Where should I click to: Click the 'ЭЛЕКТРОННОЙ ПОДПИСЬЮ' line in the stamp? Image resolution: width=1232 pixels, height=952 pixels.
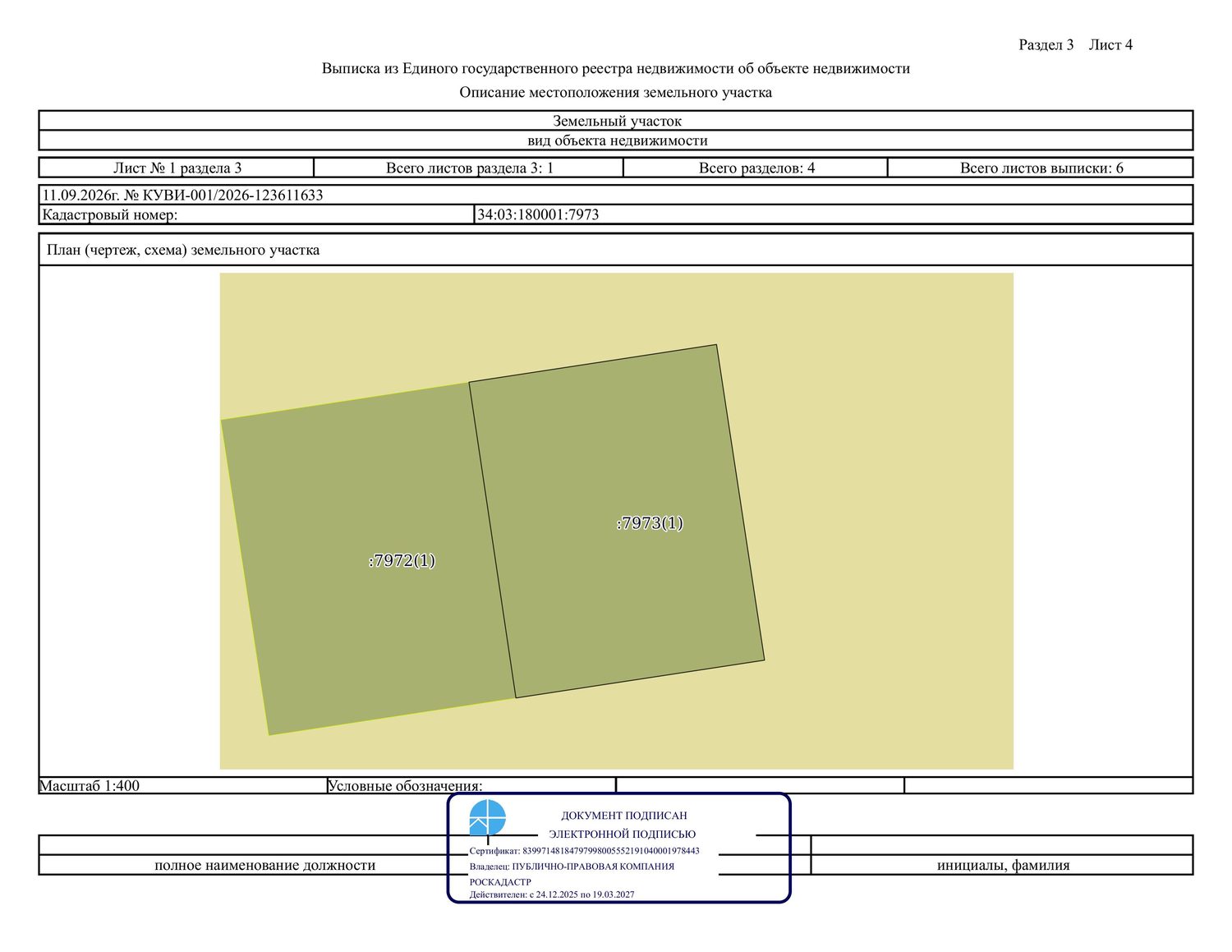point(623,834)
